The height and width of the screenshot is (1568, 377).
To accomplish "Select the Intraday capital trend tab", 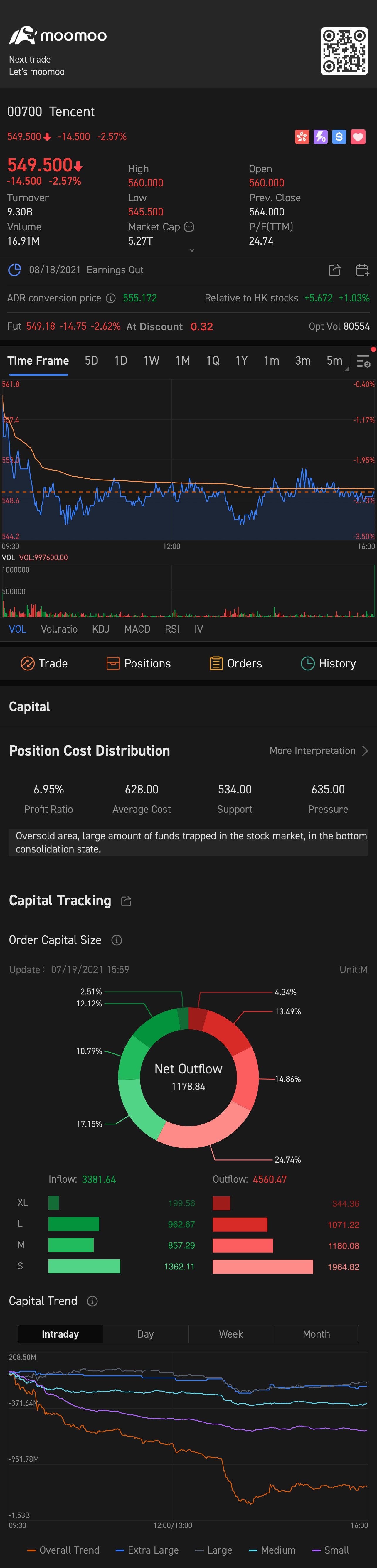I will (60, 1334).
